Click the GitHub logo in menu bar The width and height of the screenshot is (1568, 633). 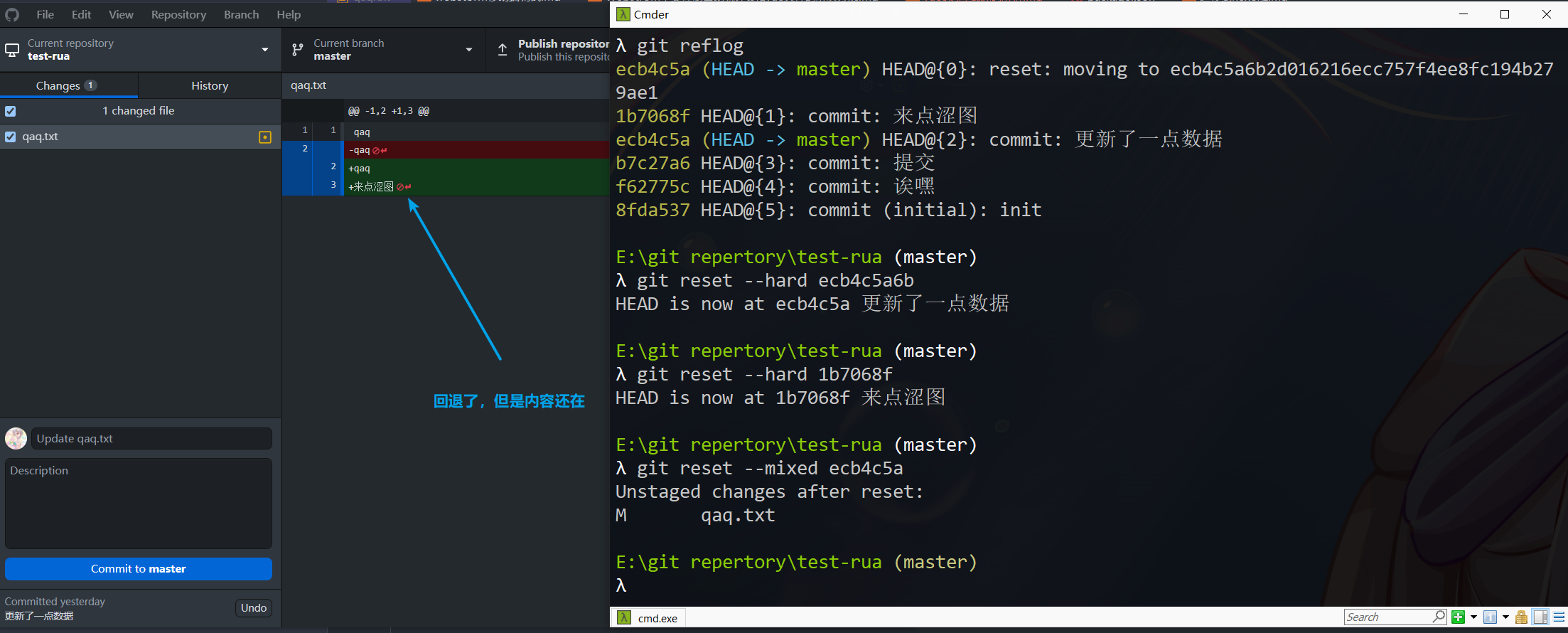[x=12, y=14]
